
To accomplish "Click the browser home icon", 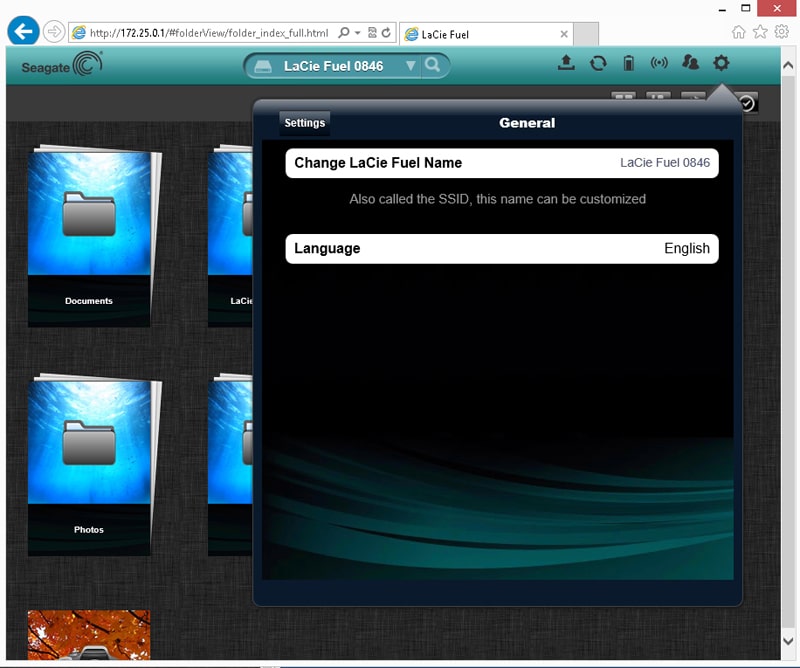I will pos(738,32).
